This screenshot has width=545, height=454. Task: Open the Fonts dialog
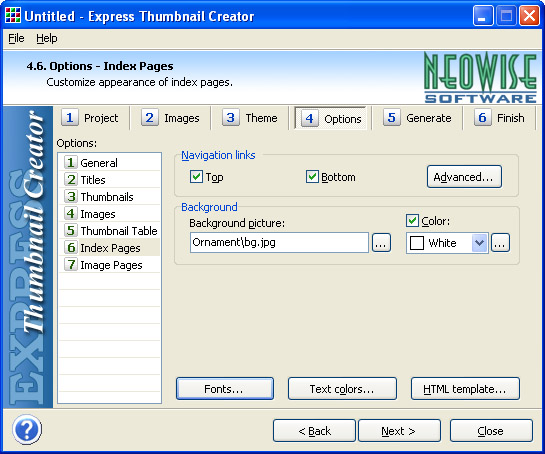225,389
